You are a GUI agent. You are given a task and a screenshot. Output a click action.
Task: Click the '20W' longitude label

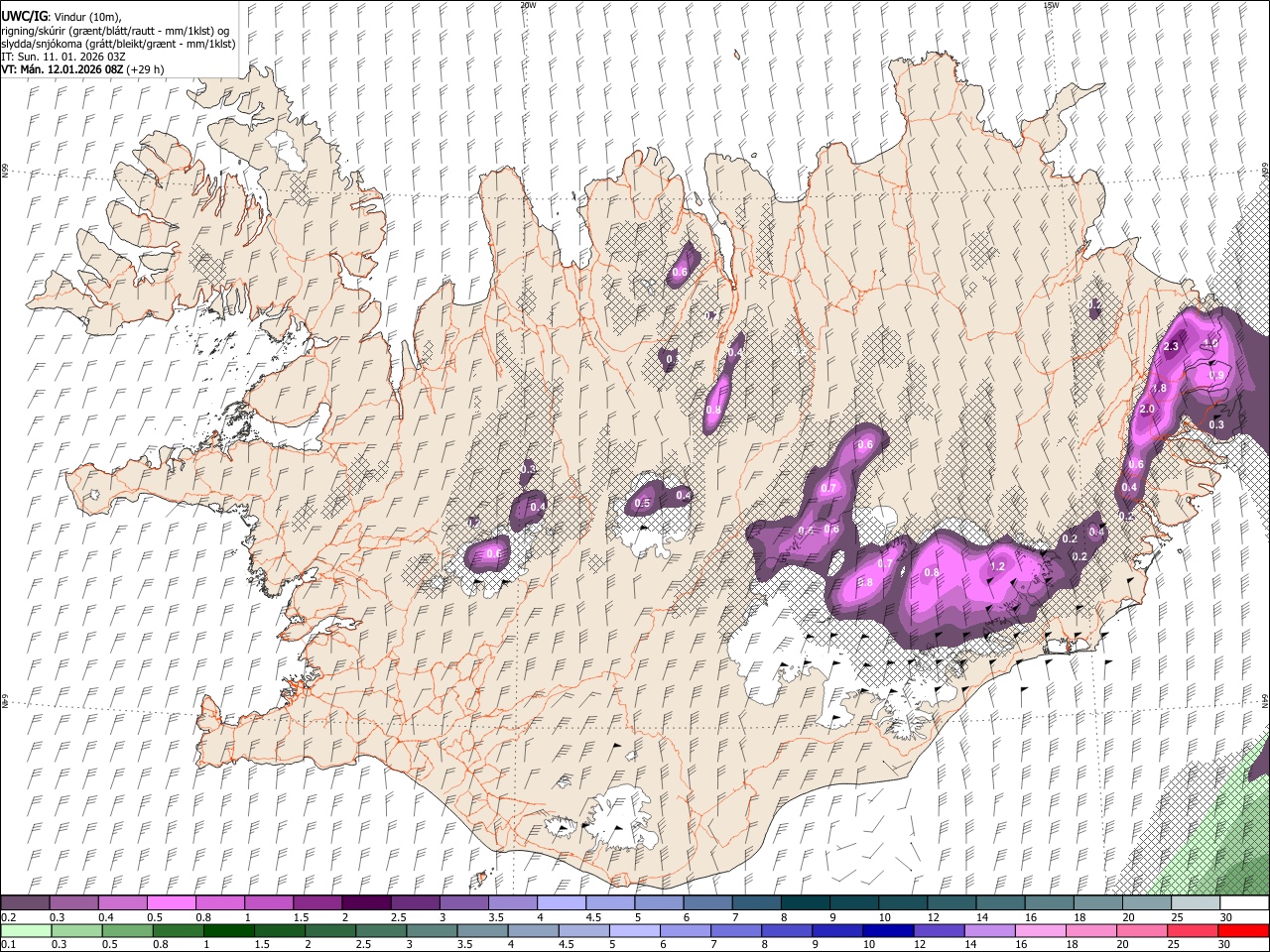point(528,5)
